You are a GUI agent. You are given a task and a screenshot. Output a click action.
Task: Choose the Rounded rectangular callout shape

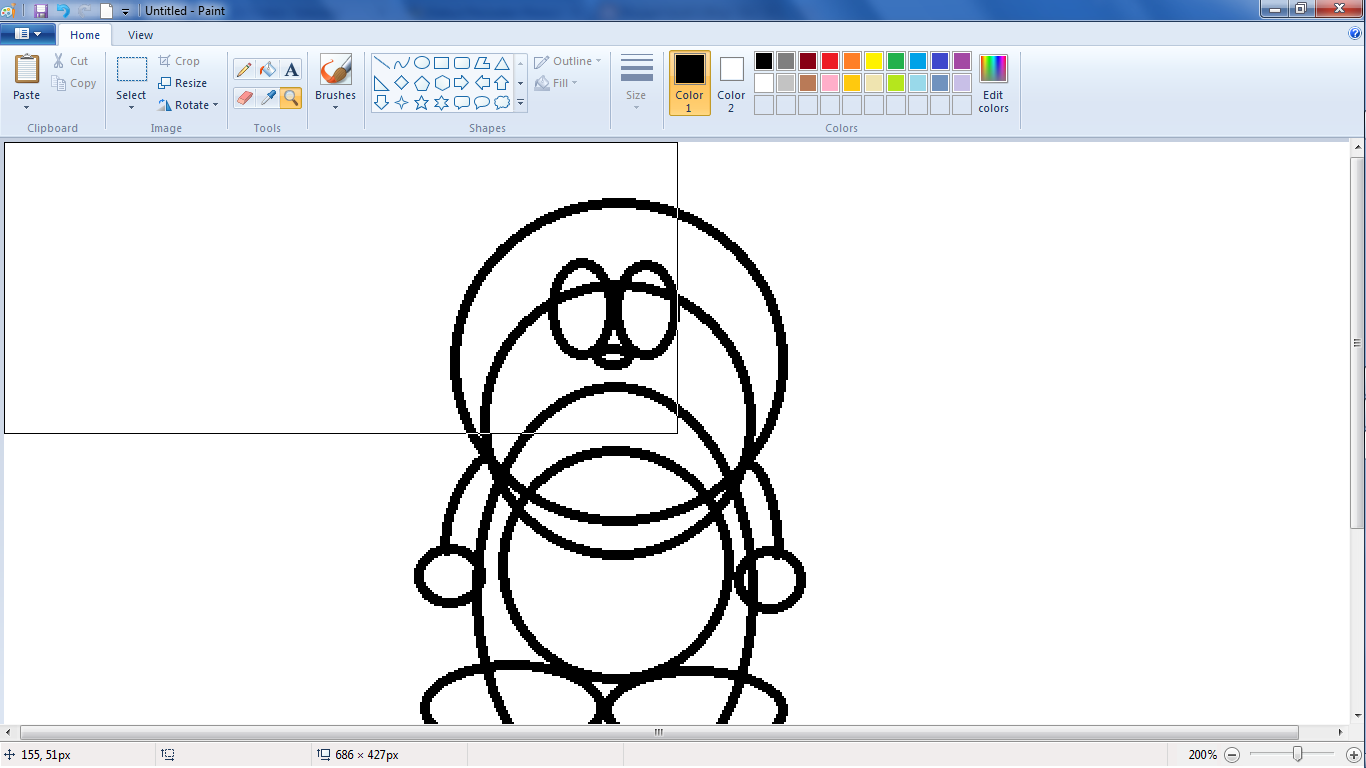pyautogui.click(x=461, y=102)
